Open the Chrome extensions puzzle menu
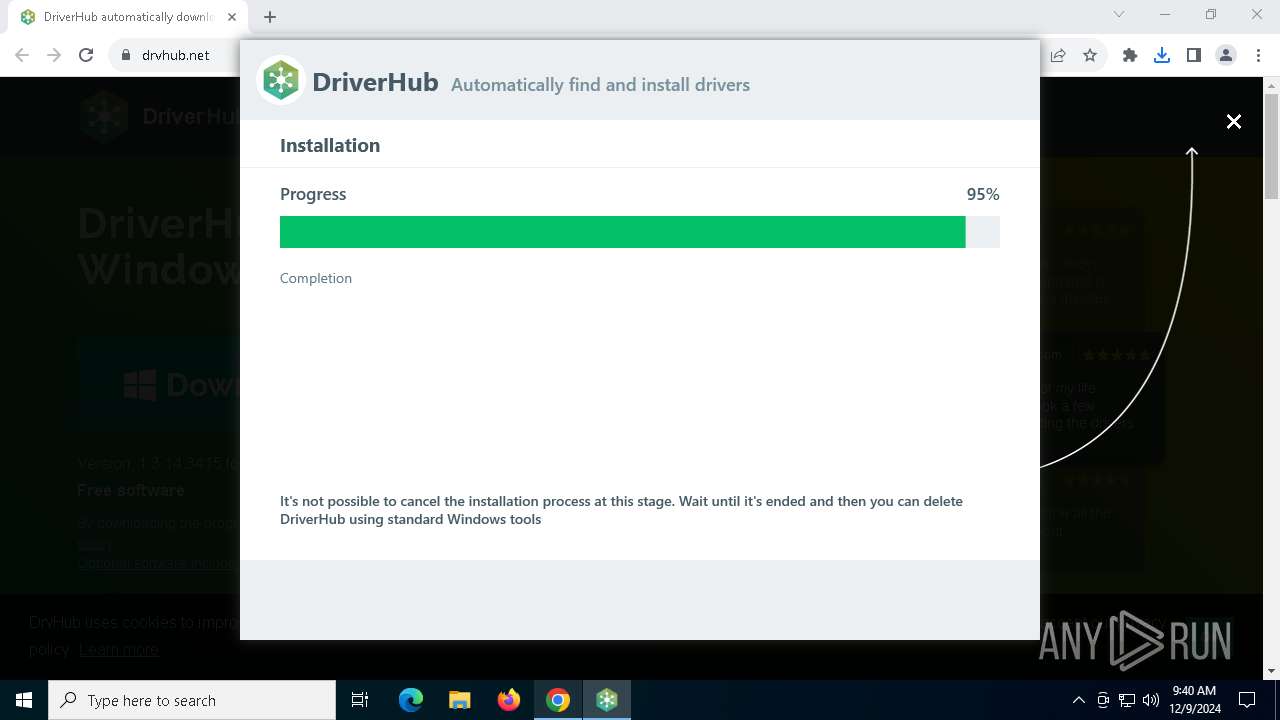This screenshot has height=720, width=1280. (1130, 55)
